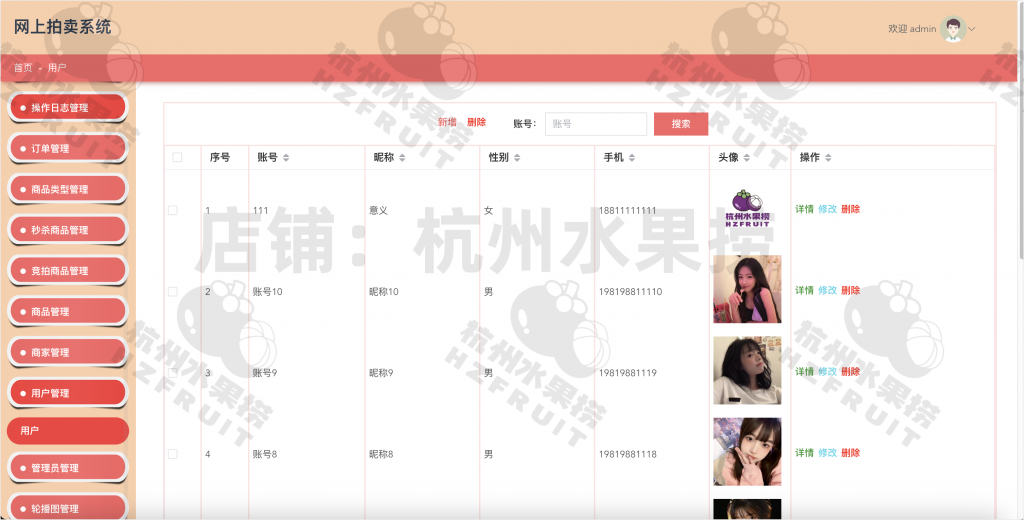
Task: Check the checkbox for row 账号10
Action: coord(172,291)
